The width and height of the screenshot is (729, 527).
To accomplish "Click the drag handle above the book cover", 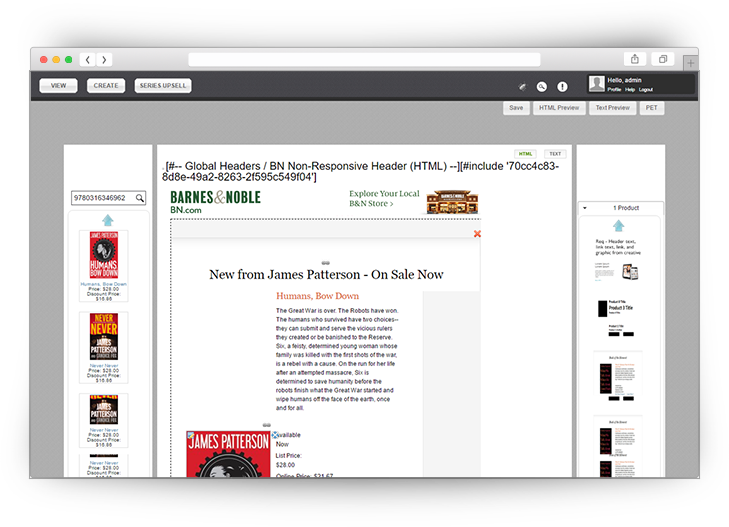I will [x=267, y=425].
